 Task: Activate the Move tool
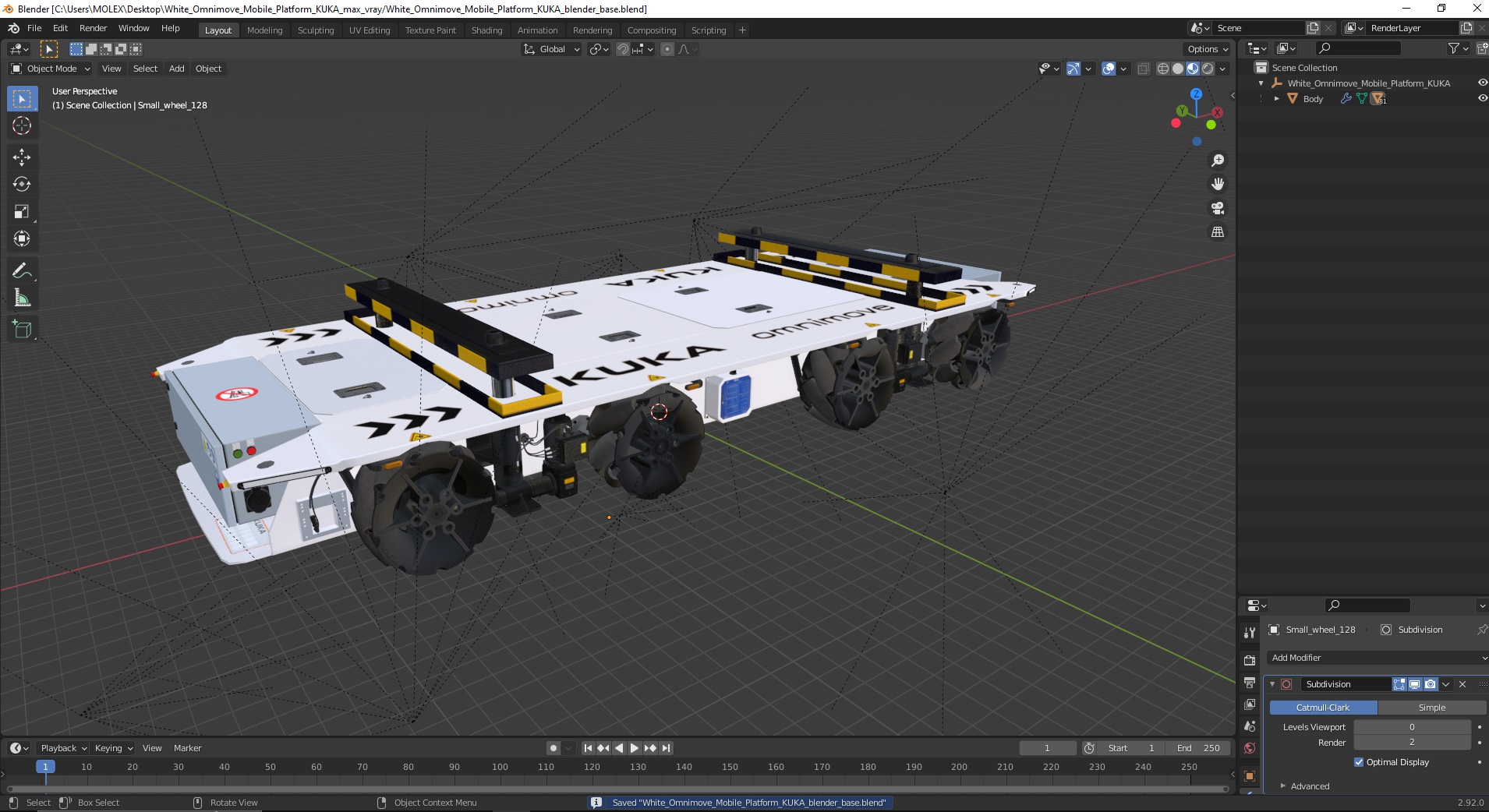click(22, 157)
